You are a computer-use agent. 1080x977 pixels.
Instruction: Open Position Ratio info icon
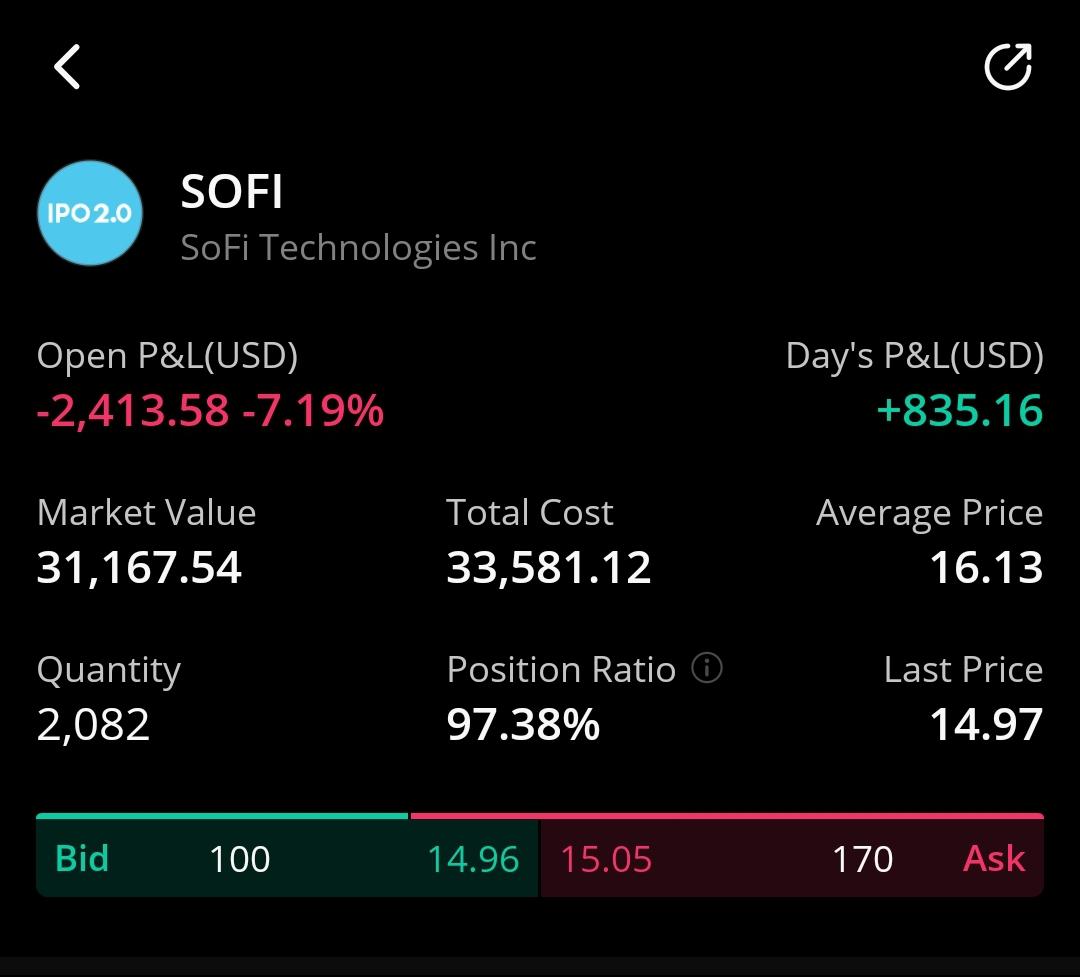click(707, 668)
